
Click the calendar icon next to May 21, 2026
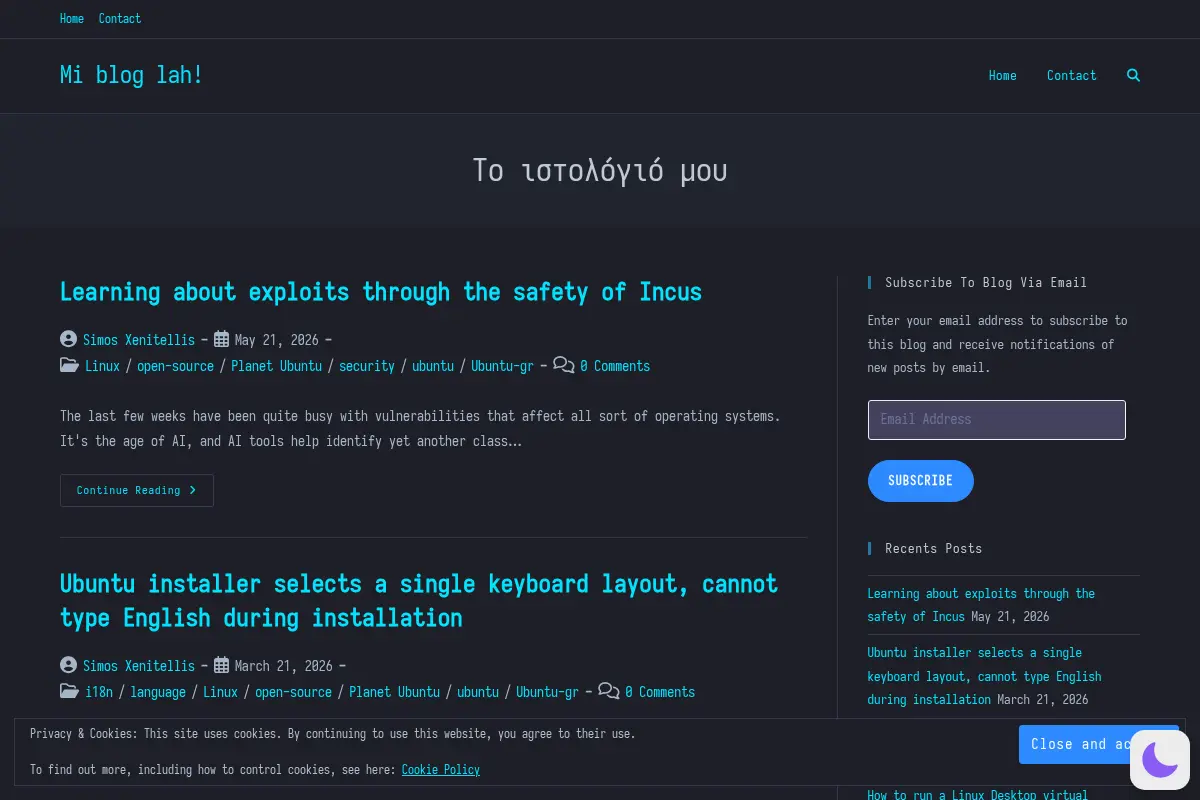(222, 339)
